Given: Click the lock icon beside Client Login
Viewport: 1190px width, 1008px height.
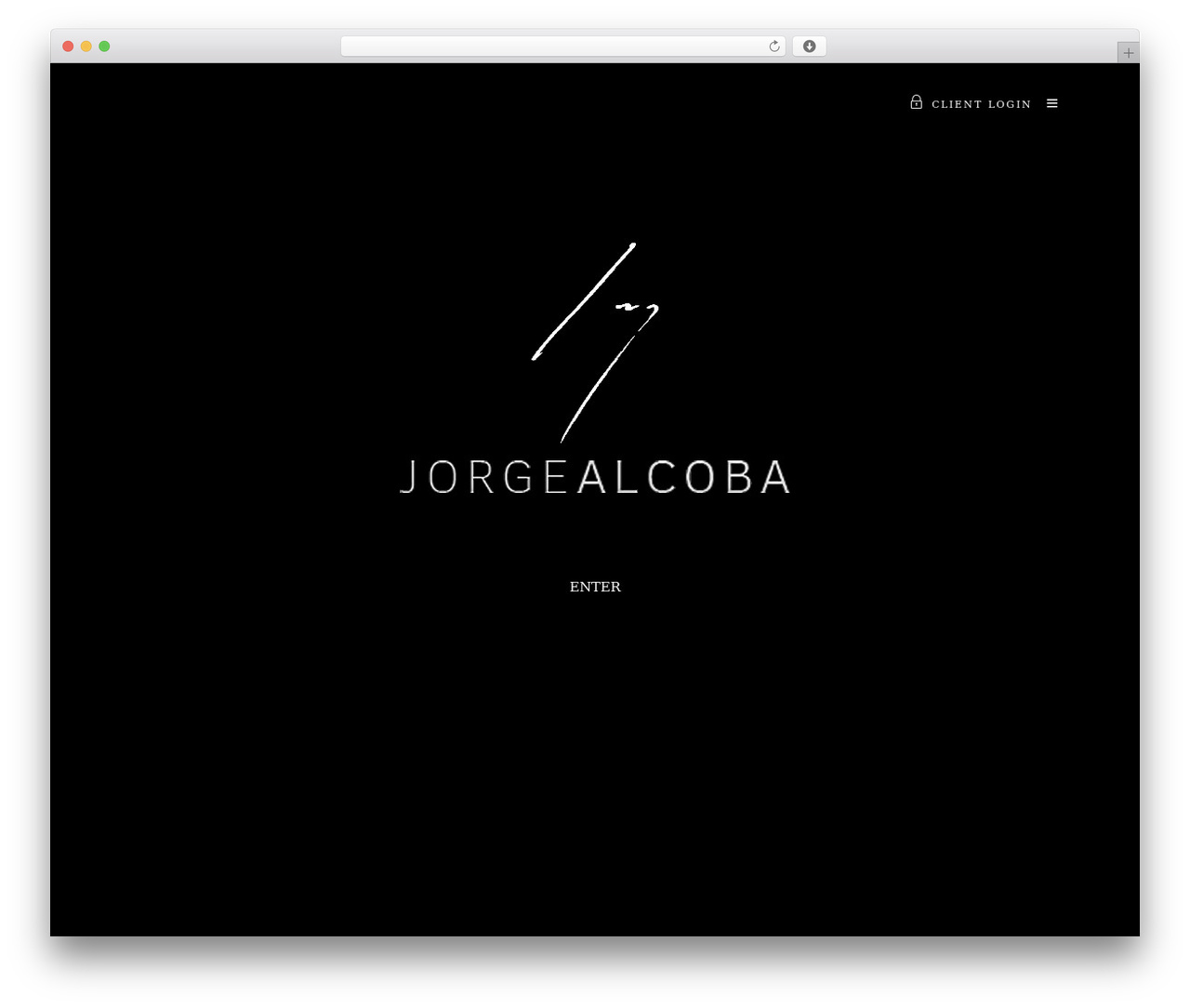Looking at the screenshot, I should point(916,102).
